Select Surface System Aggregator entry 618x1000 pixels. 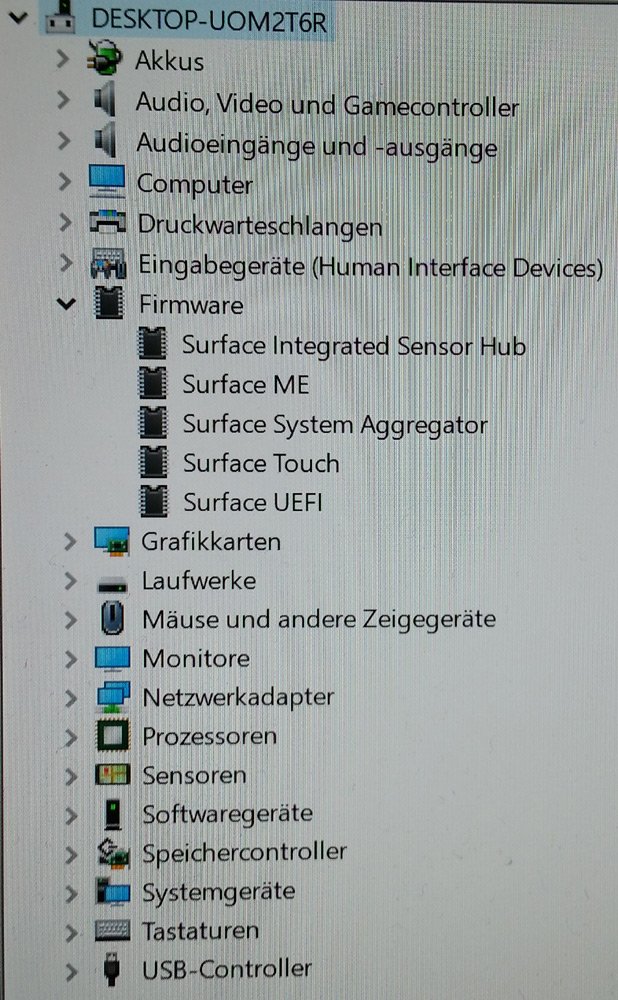(334, 424)
